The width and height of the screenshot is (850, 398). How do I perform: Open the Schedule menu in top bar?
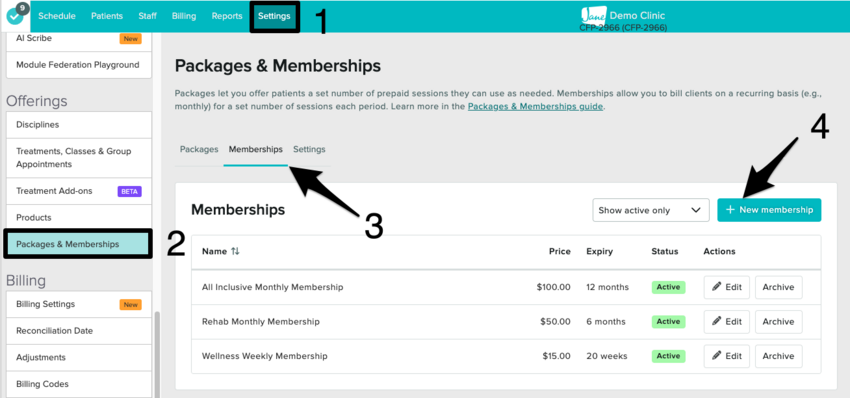(56, 16)
